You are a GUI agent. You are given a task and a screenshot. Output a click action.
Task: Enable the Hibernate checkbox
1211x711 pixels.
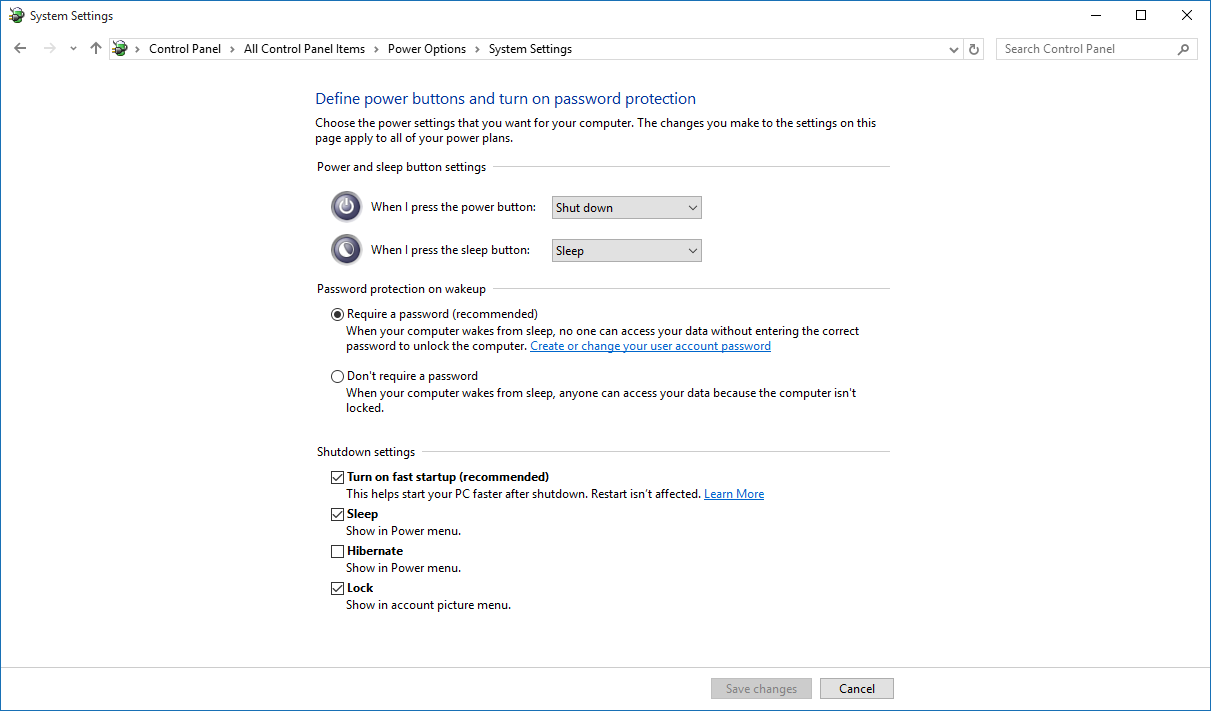[x=337, y=551]
